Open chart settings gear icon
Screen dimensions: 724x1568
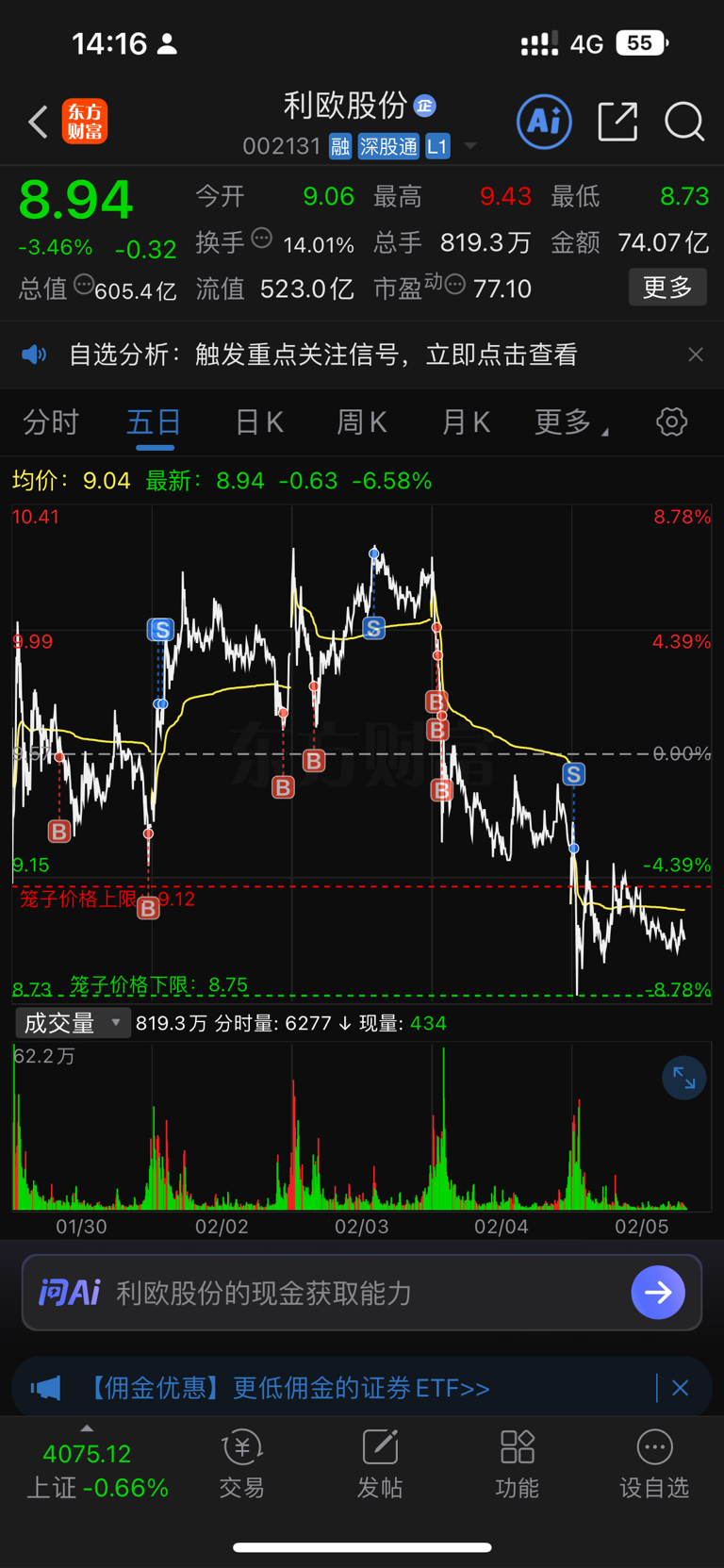coord(671,421)
